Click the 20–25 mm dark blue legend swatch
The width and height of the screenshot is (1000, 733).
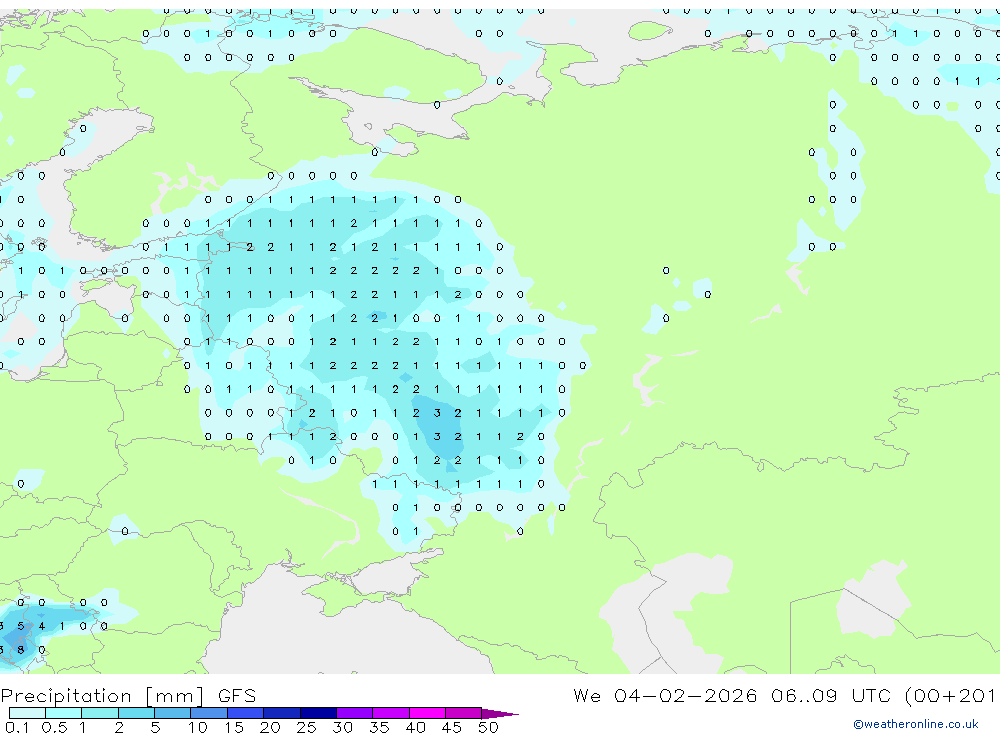click(x=281, y=713)
